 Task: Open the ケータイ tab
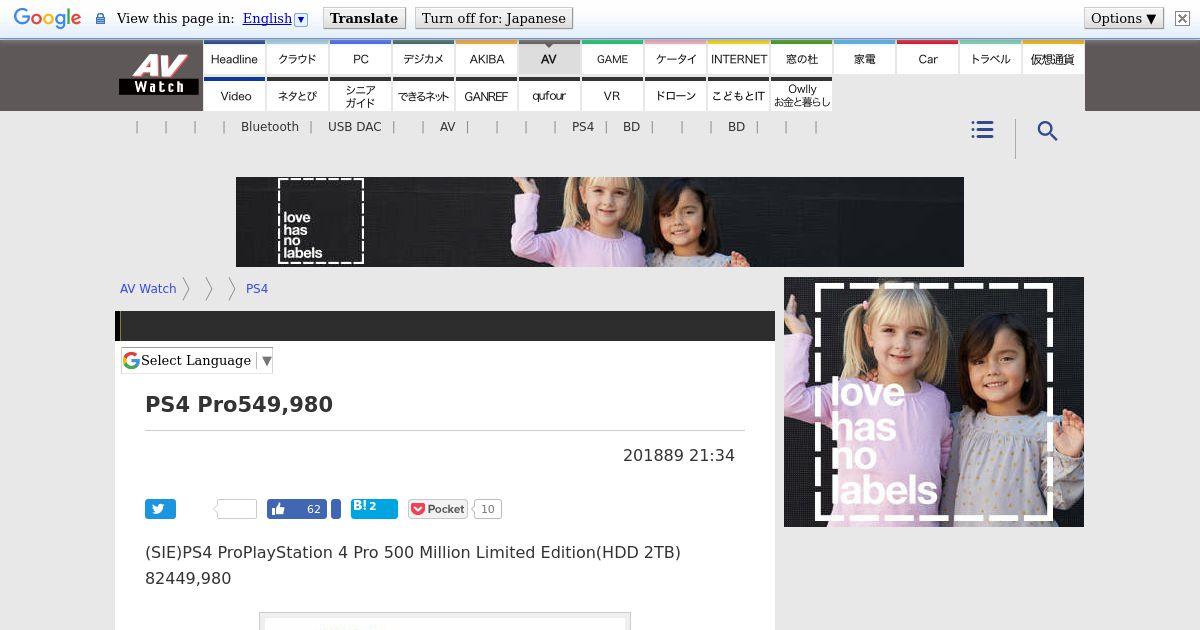pos(675,59)
